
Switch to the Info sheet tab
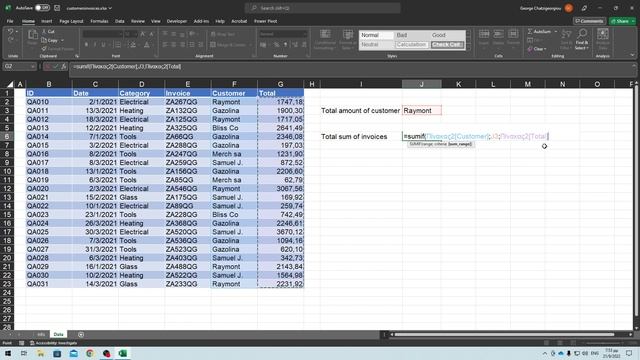(x=41, y=334)
